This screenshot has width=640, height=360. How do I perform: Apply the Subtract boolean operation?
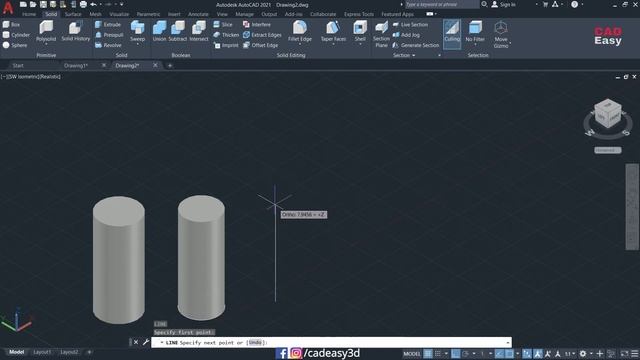[178, 31]
